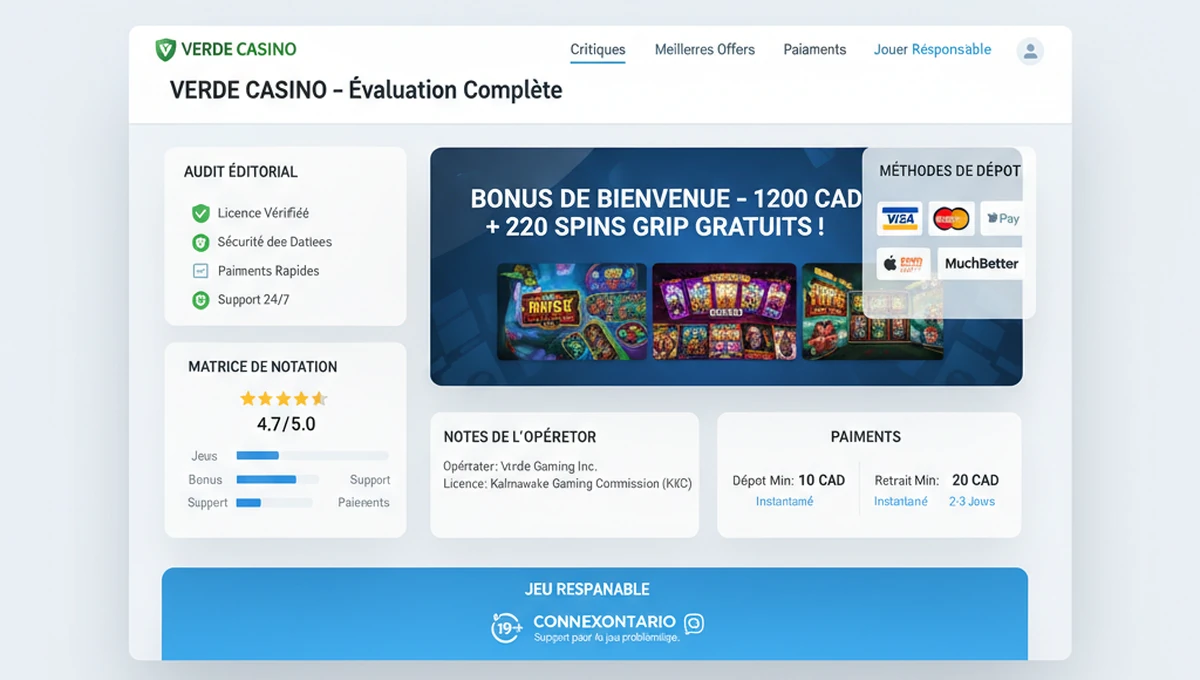The height and width of the screenshot is (680, 1200).
Task: Click the 19+ age restriction icon
Action: (506, 628)
